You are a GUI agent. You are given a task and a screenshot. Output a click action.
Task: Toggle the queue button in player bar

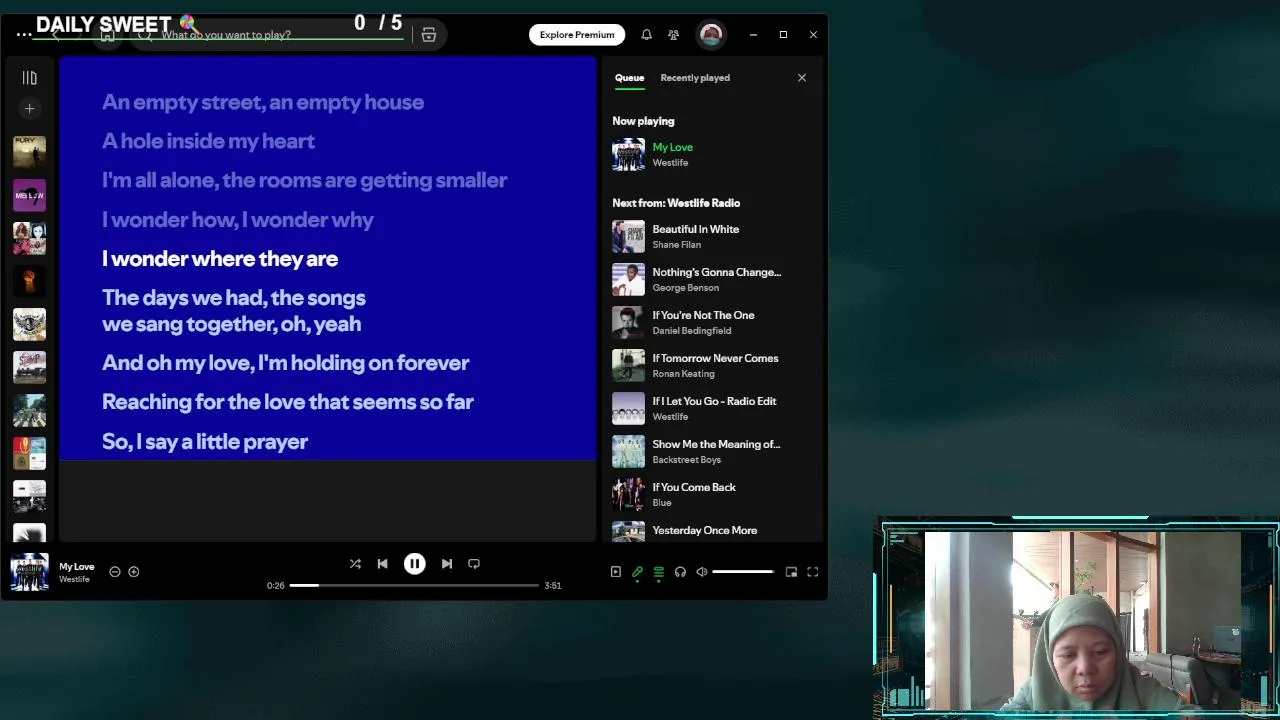(659, 572)
